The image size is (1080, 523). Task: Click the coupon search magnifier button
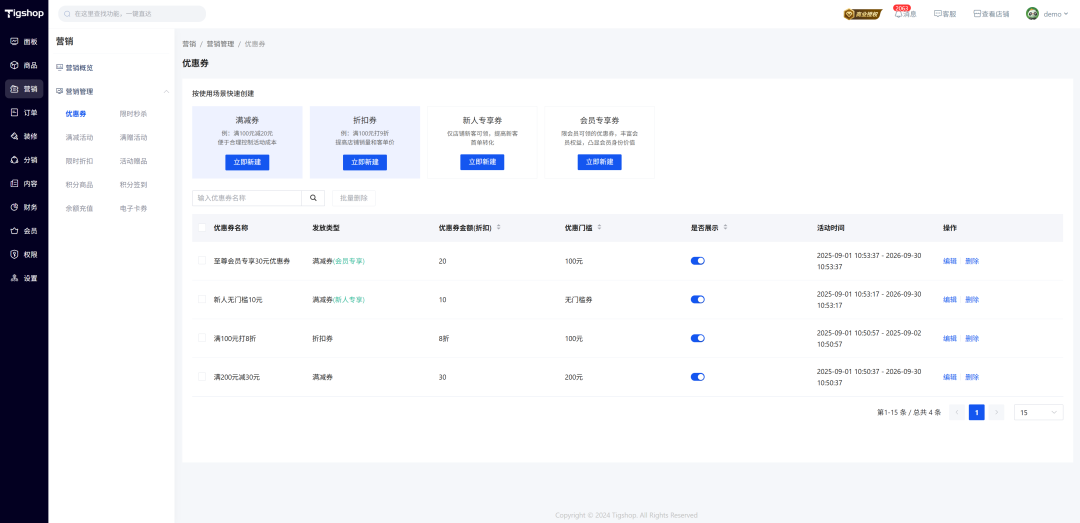313,198
